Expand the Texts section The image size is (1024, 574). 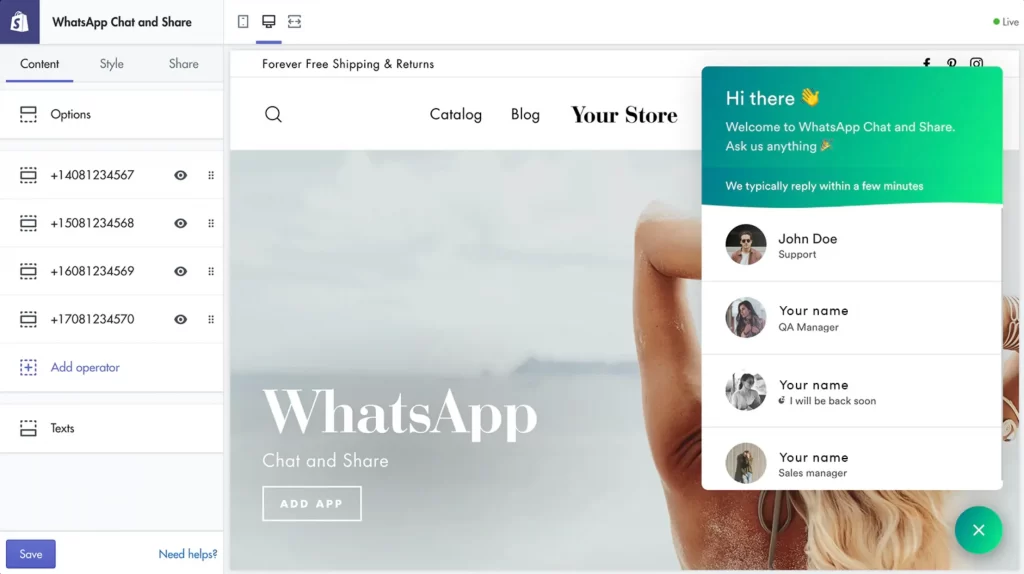pos(112,428)
